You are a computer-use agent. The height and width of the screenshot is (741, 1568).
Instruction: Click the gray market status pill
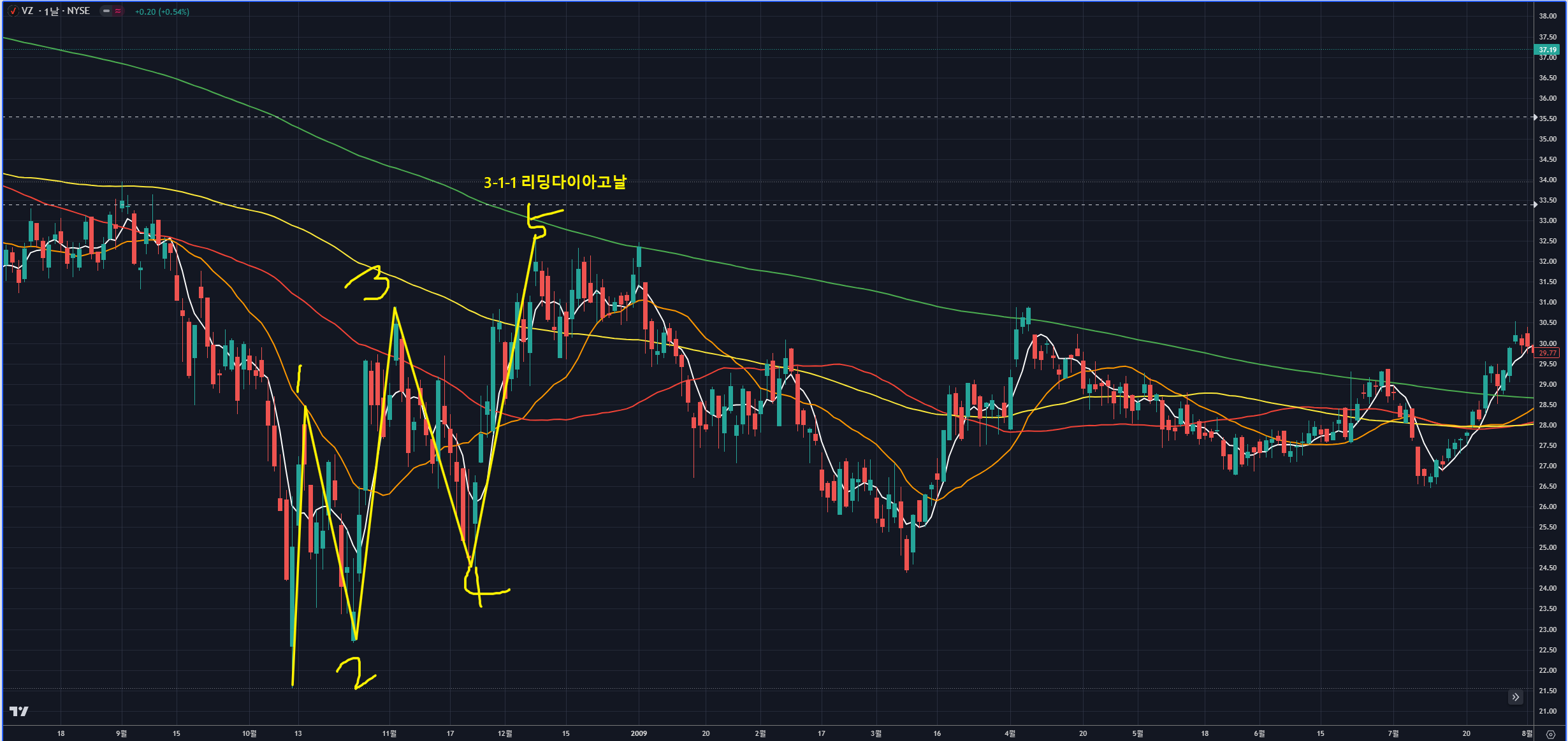click(x=106, y=11)
